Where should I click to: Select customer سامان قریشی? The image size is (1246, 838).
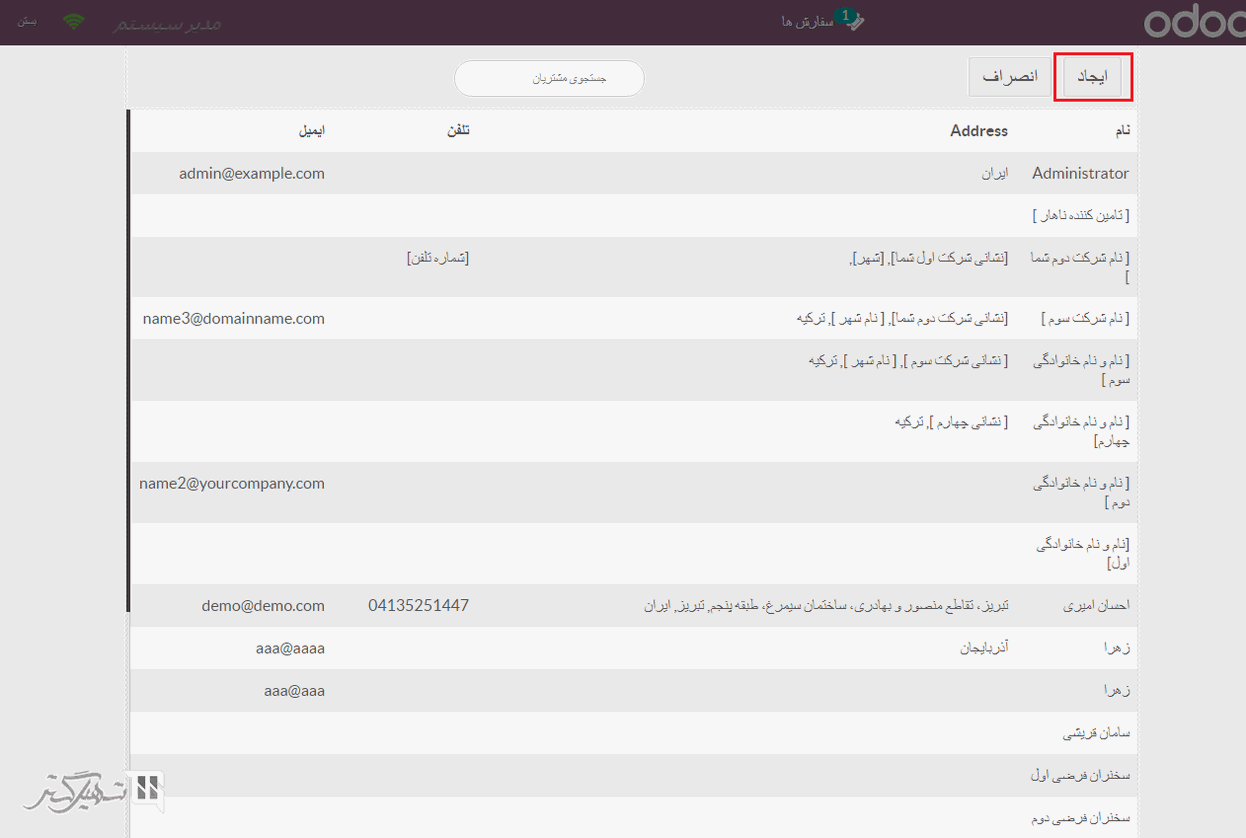tap(1096, 733)
